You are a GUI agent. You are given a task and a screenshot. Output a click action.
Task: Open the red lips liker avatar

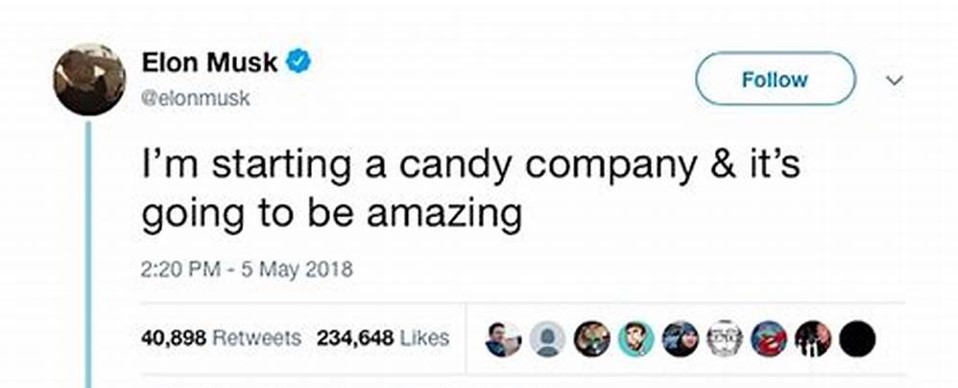[769, 339]
